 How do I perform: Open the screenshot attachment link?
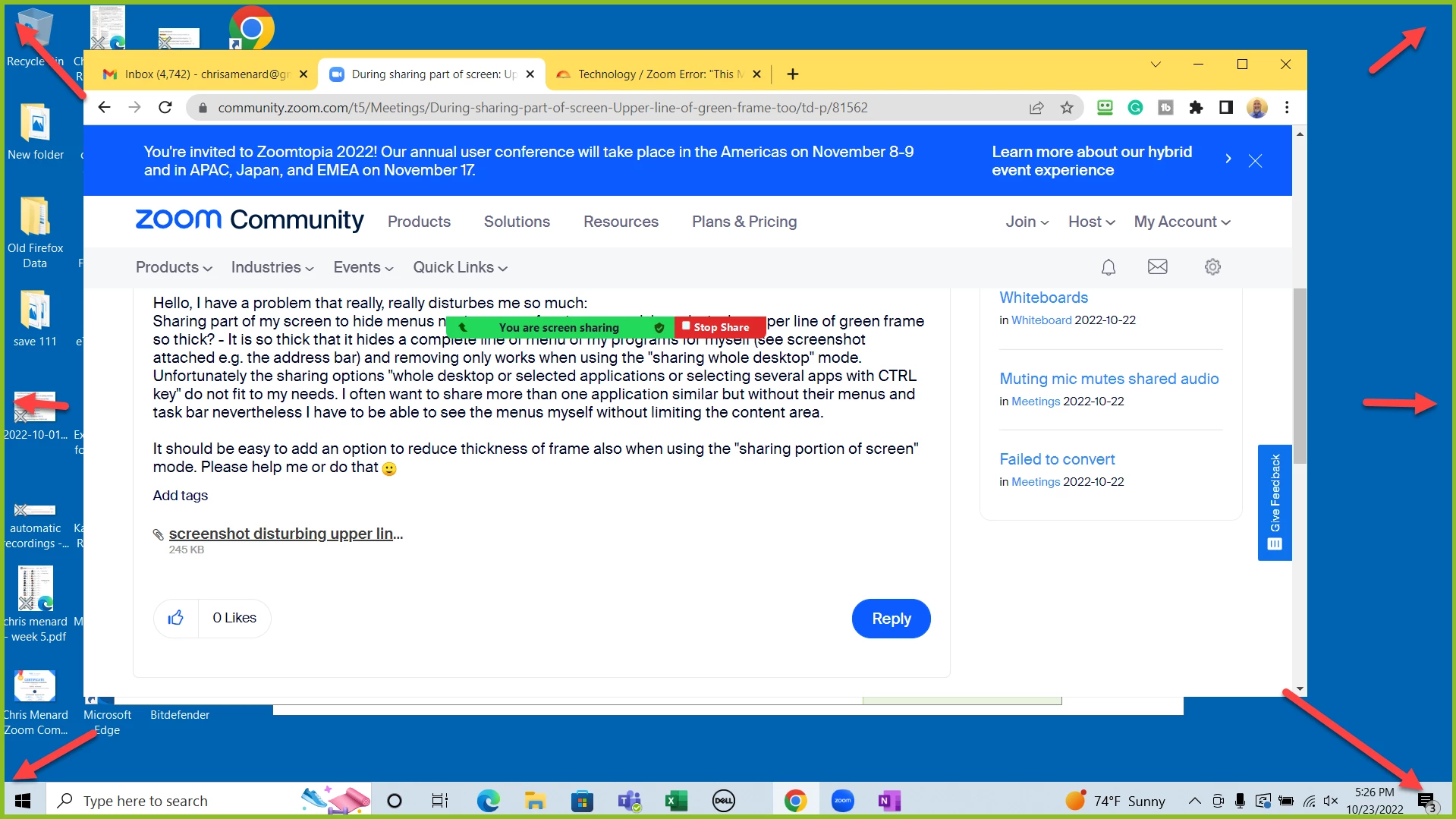[285, 534]
